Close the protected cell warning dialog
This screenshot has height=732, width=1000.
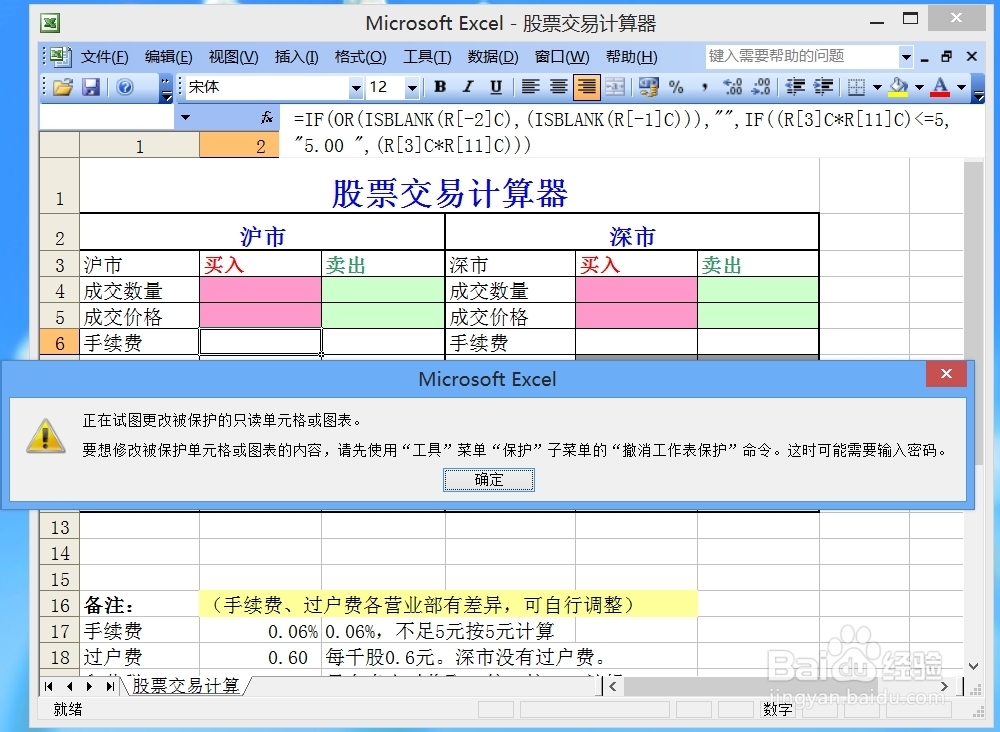coord(946,374)
